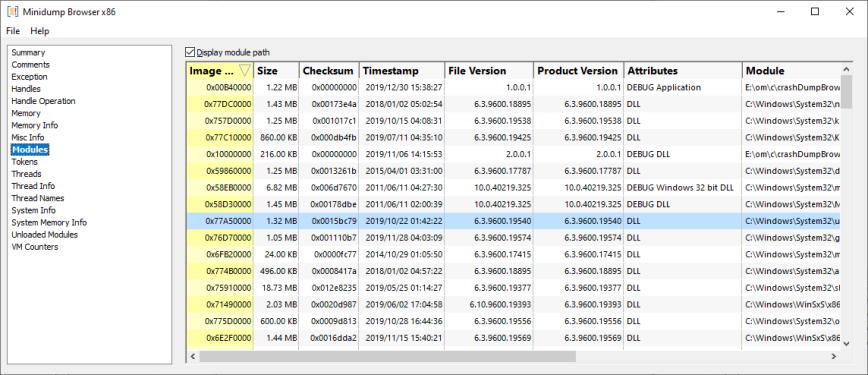Select row with image base 0x58D30000

514,204
